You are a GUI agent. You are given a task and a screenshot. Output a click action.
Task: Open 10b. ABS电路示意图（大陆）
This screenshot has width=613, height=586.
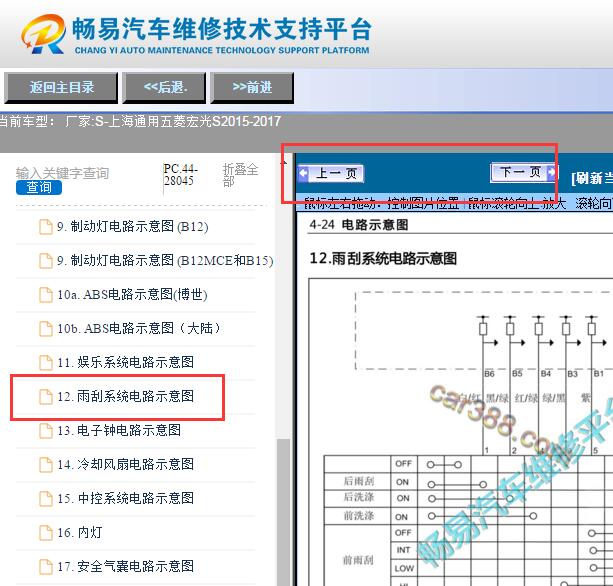point(139,328)
